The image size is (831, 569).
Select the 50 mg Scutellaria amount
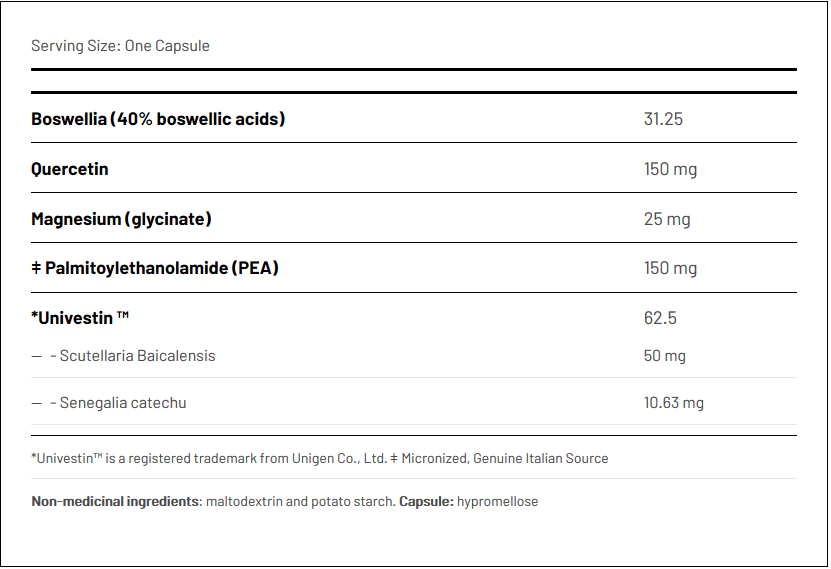(665, 355)
